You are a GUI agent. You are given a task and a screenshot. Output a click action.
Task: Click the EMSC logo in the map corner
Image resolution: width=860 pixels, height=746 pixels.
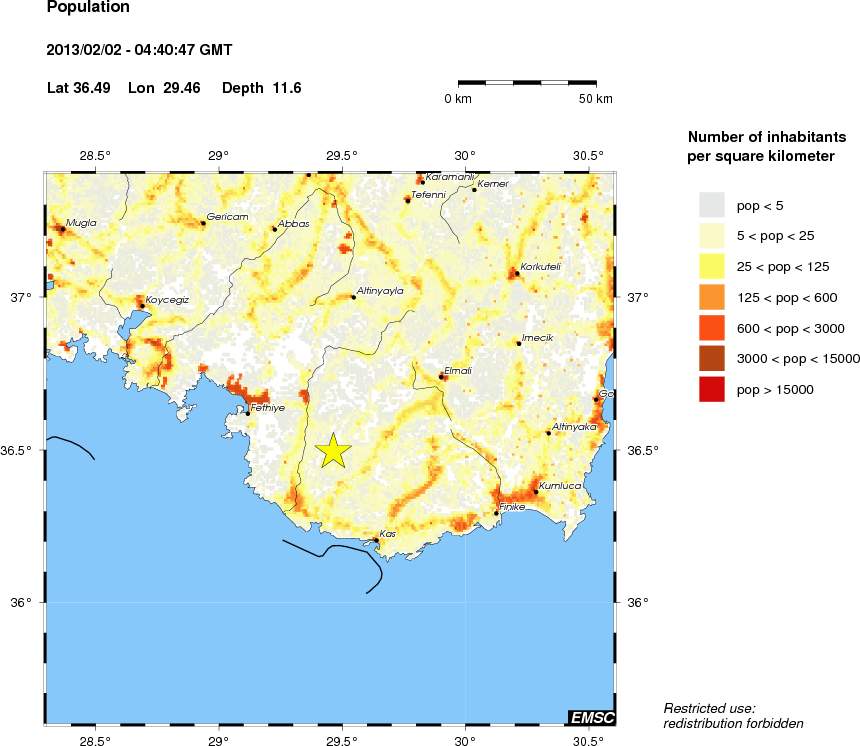tap(591, 717)
